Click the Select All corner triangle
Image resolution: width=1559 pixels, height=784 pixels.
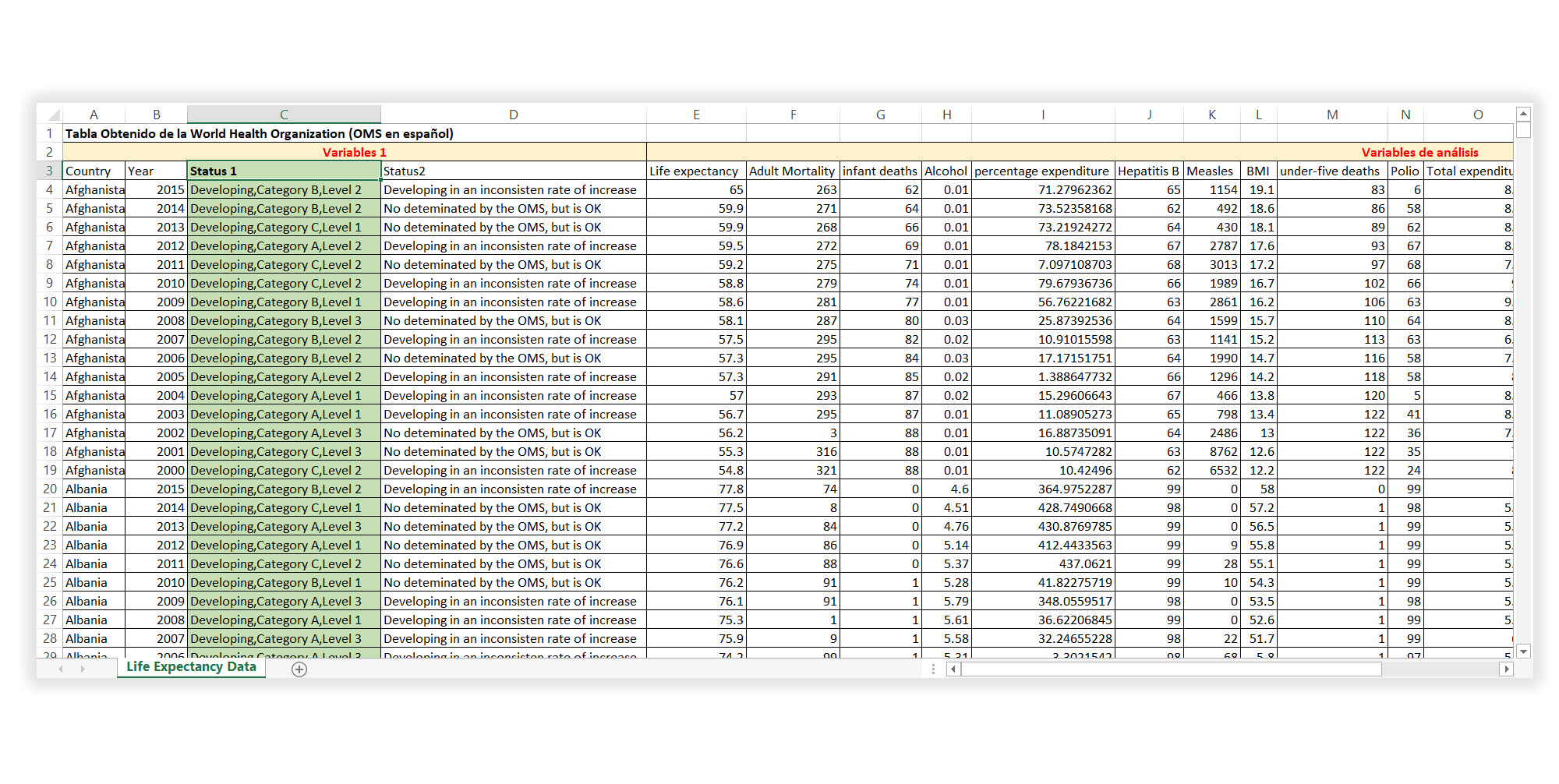(53, 115)
